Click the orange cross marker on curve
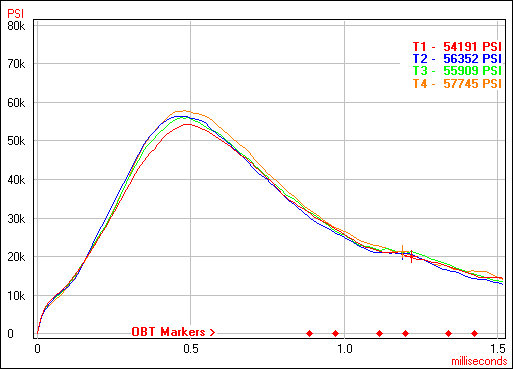 (x=403, y=252)
